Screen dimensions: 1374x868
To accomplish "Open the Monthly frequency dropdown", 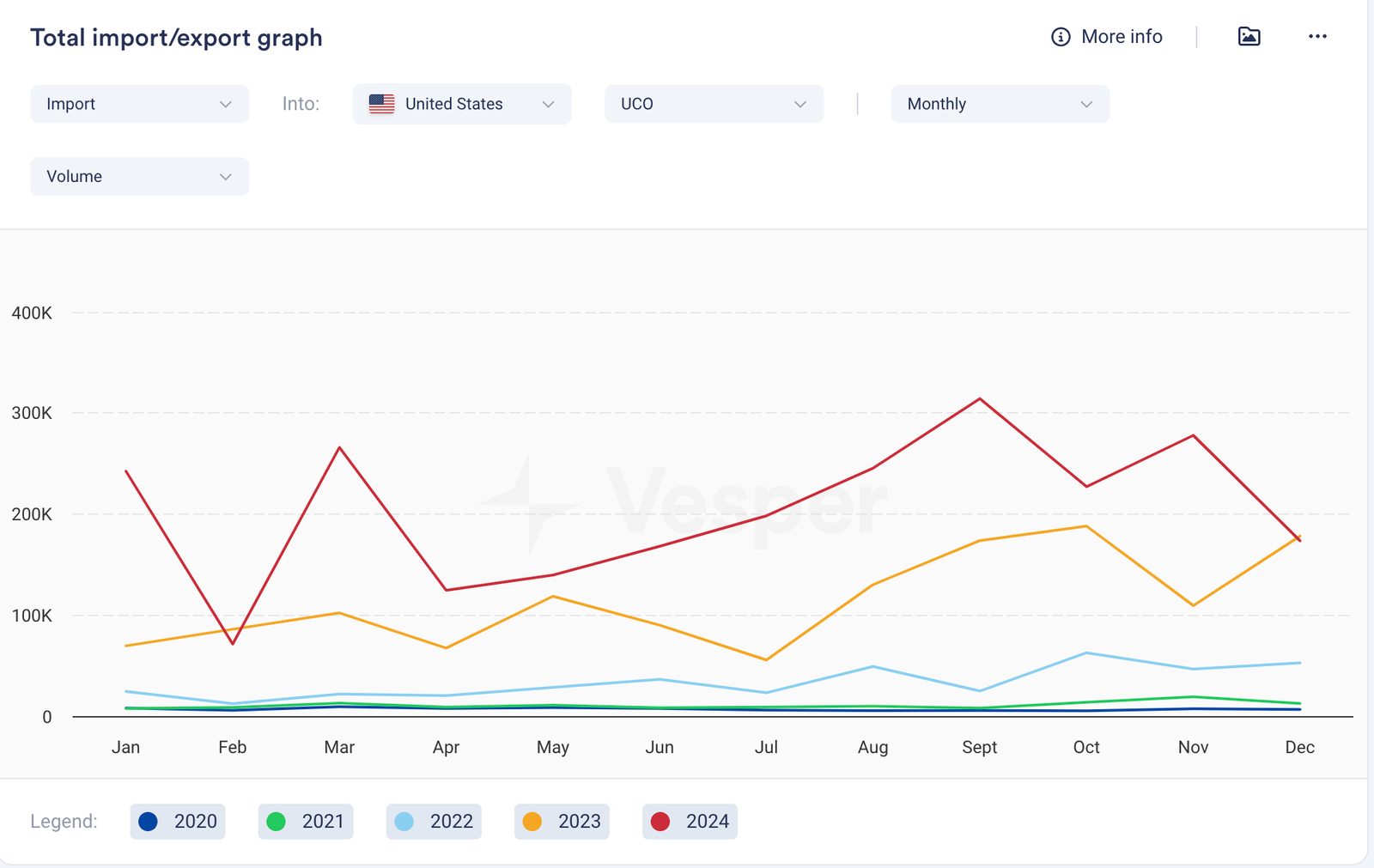I will pyautogui.click(x=1000, y=104).
